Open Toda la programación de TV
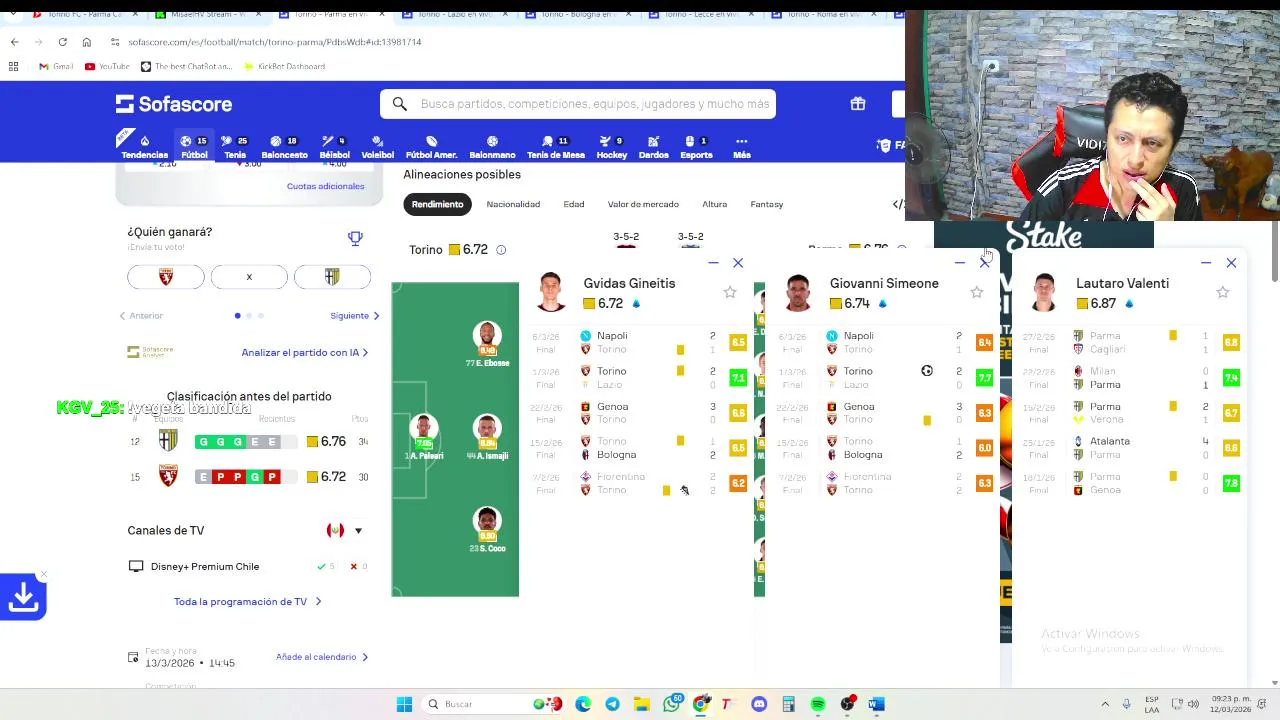 point(247,602)
